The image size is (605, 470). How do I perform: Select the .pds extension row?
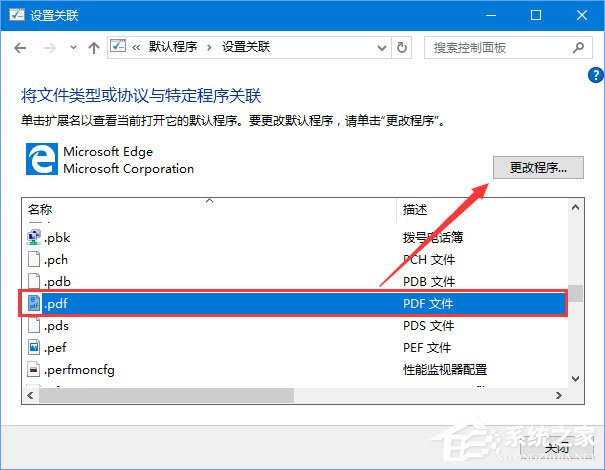click(x=294, y=326)
